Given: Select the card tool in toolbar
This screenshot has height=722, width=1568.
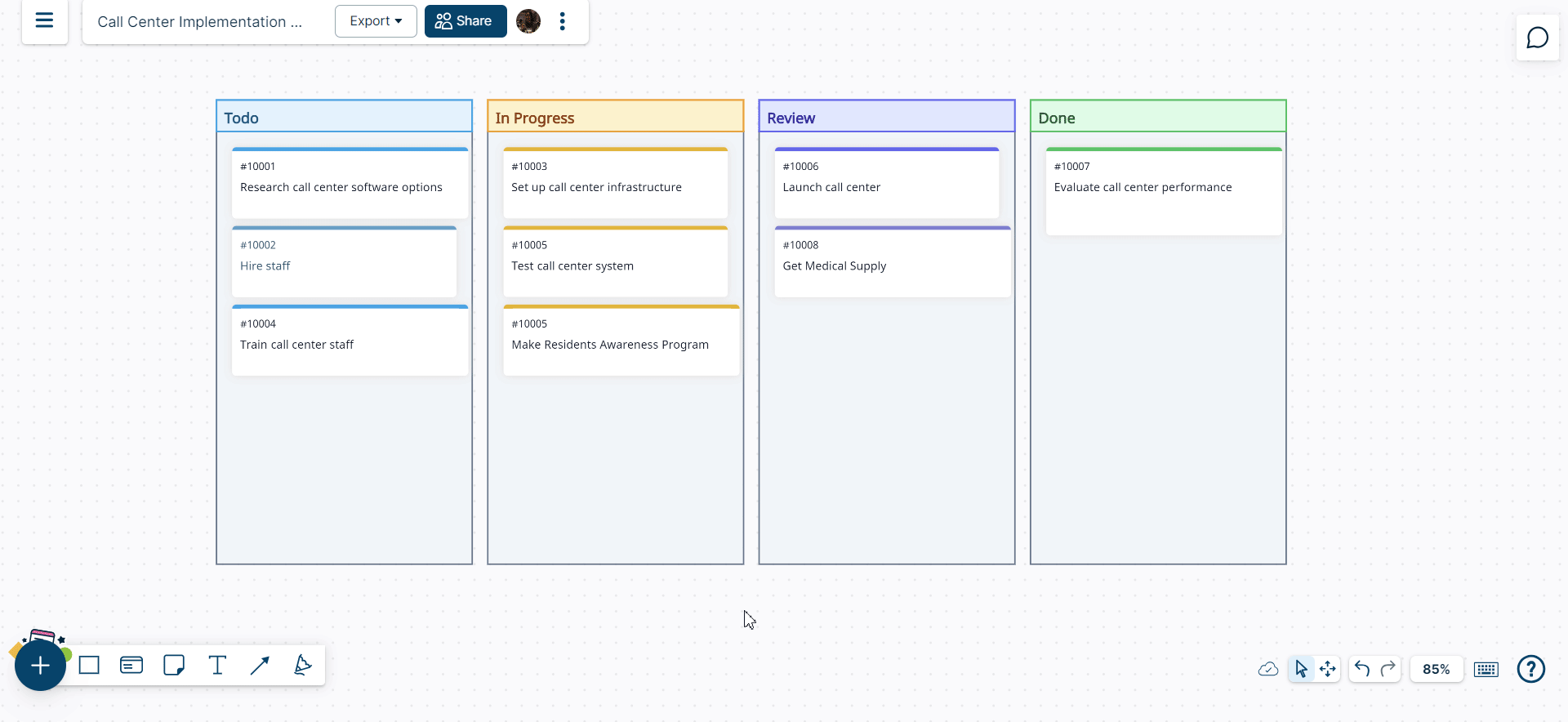Looking at the screenshot, I should pos(131,666).
